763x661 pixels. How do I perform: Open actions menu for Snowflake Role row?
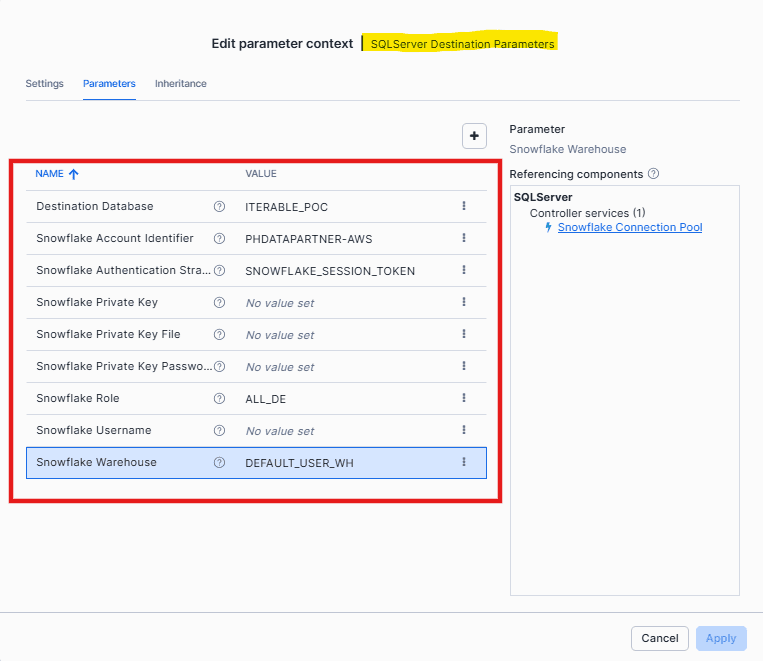click(464, 398)
